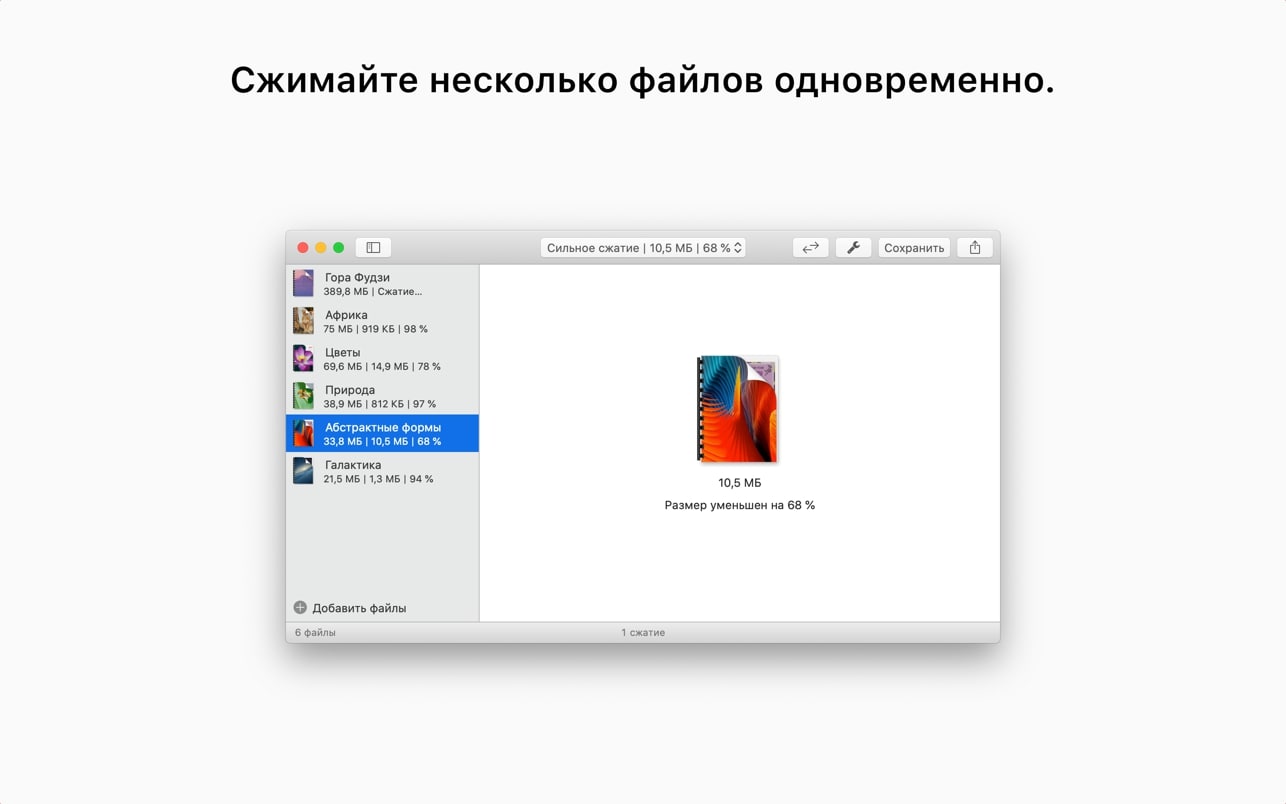The height and width of the screenshot is (804, 1286).
Task: Click the yellow minimize window button
Action: (321, 248)
